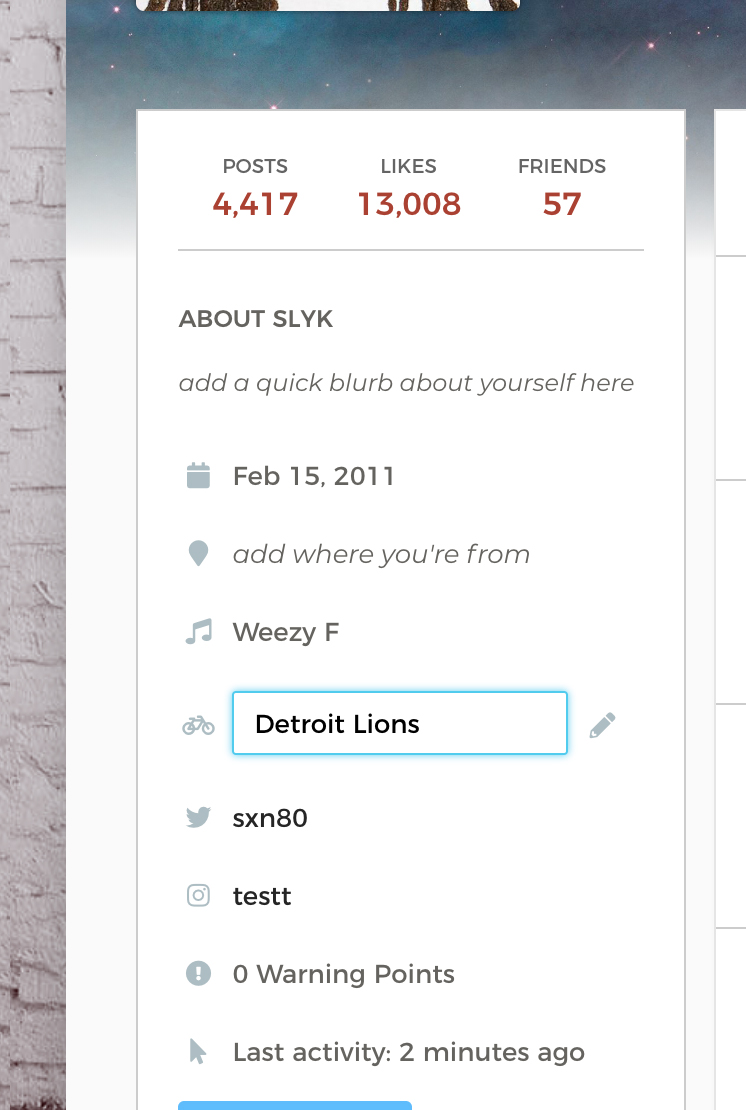Click the bicycle icon beside the sports field
Viewport: 746px width, 1110px height.
coord(198,726)
